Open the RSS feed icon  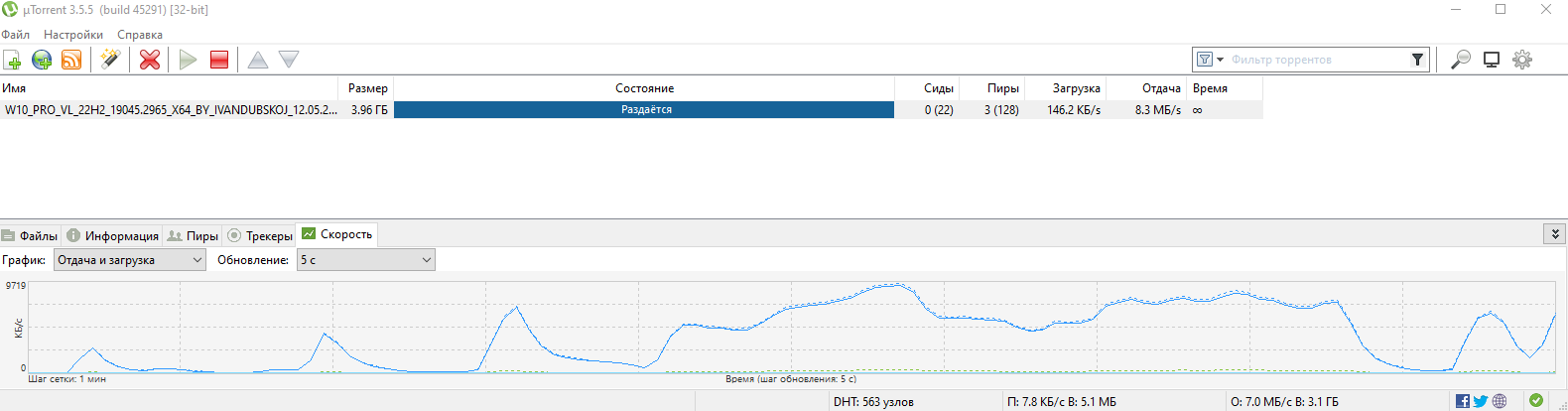click(71, 60)
